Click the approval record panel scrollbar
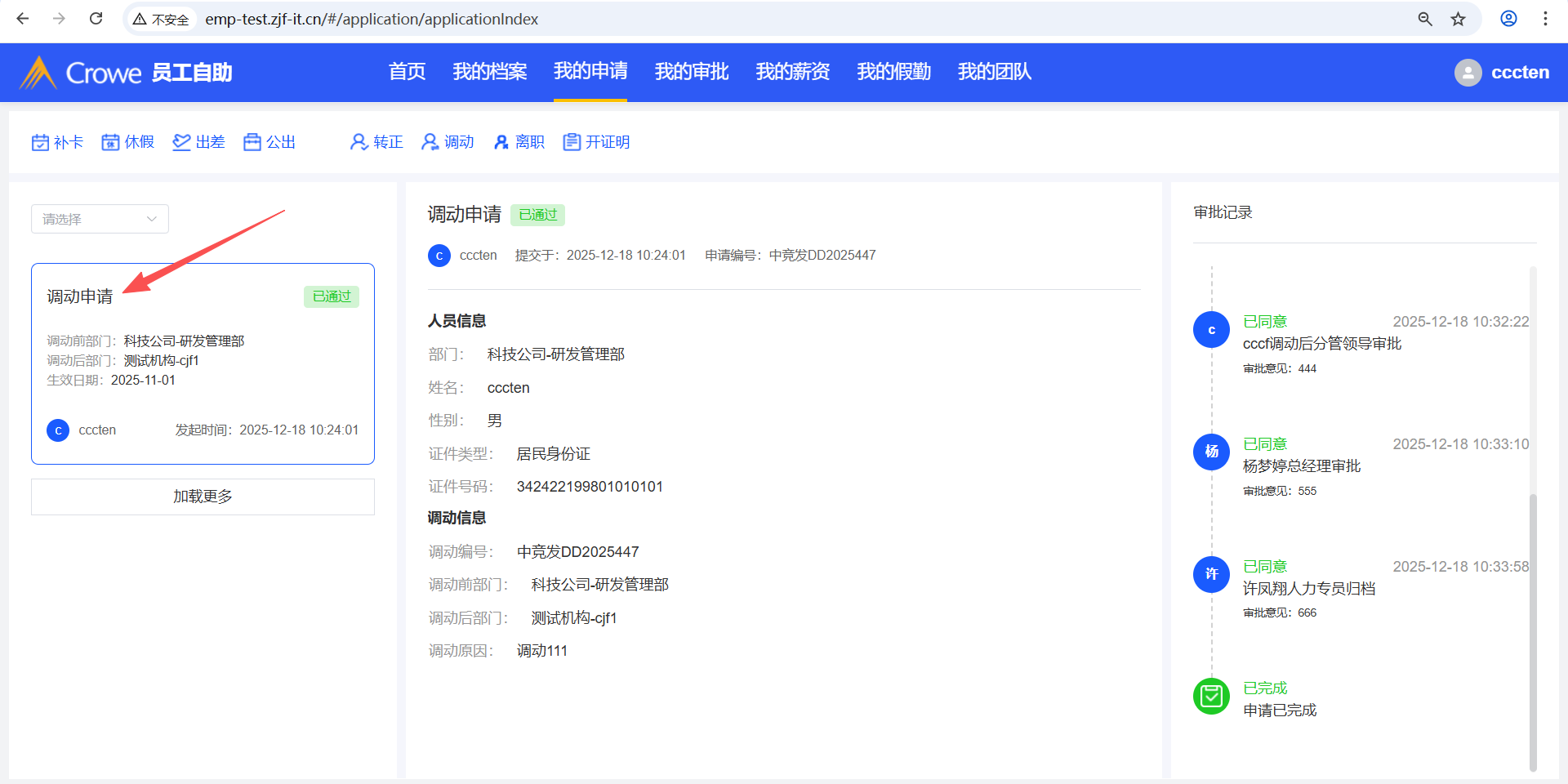1568x784 pixels. click(x=1533, y=629)
